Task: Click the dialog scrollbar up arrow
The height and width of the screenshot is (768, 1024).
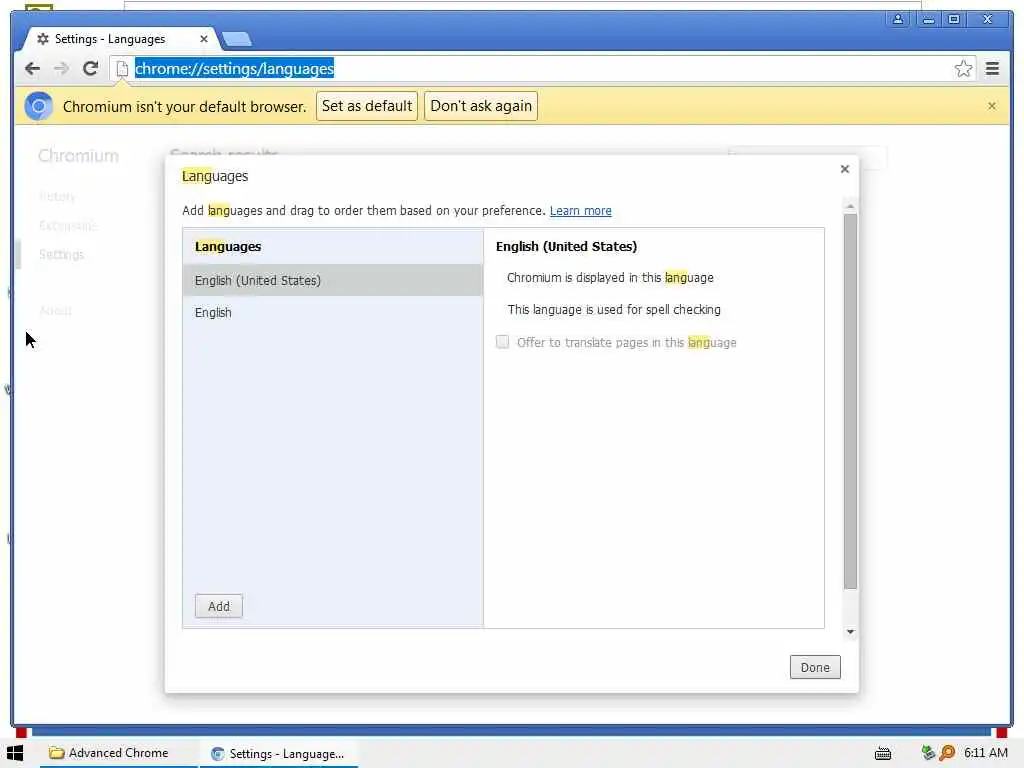Action: click(850, 206)
